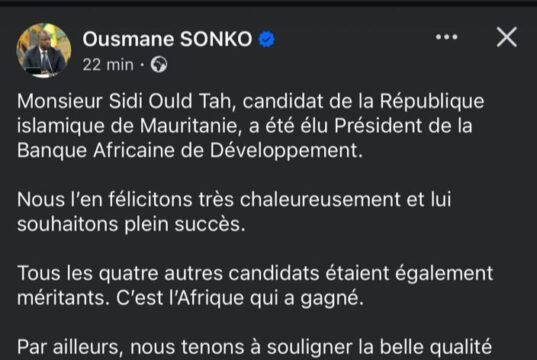Viewport: 537px width, 360px height.
Task: Click the word Mauritanie in the post
Action: tap(188, 126)
